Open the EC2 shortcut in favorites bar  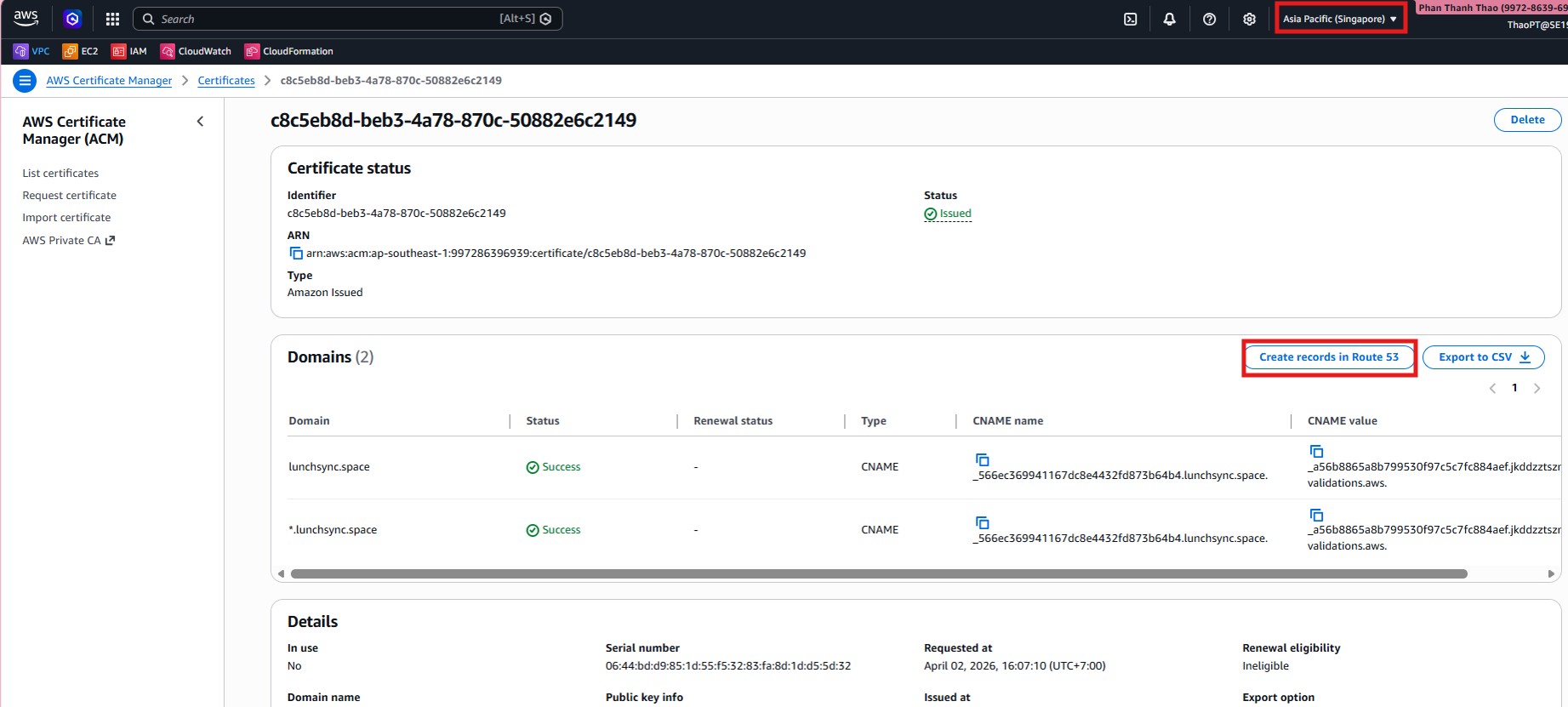click(81, 51)
